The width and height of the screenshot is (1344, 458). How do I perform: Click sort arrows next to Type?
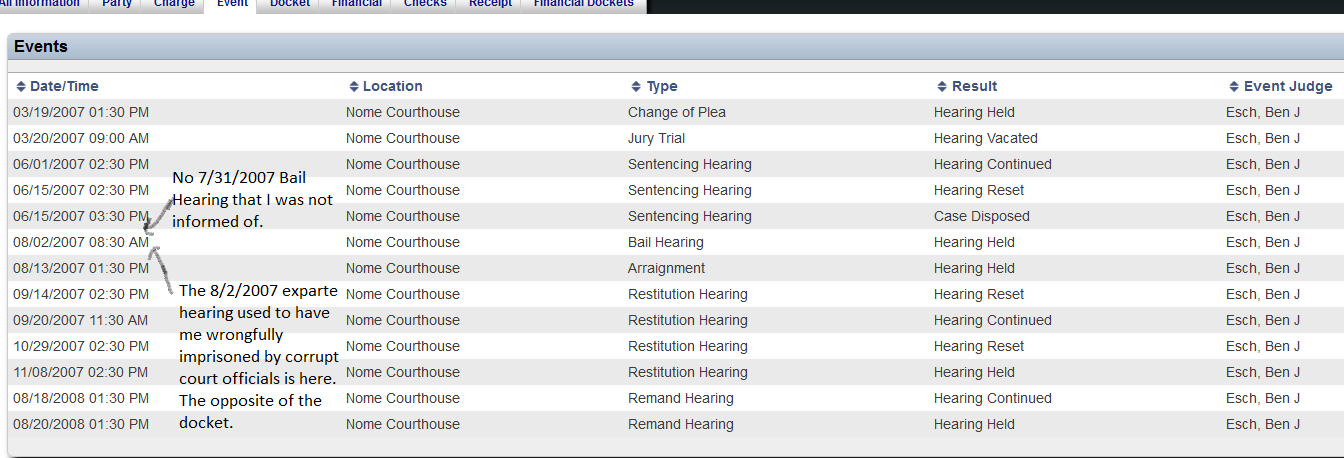click(636, 87)
